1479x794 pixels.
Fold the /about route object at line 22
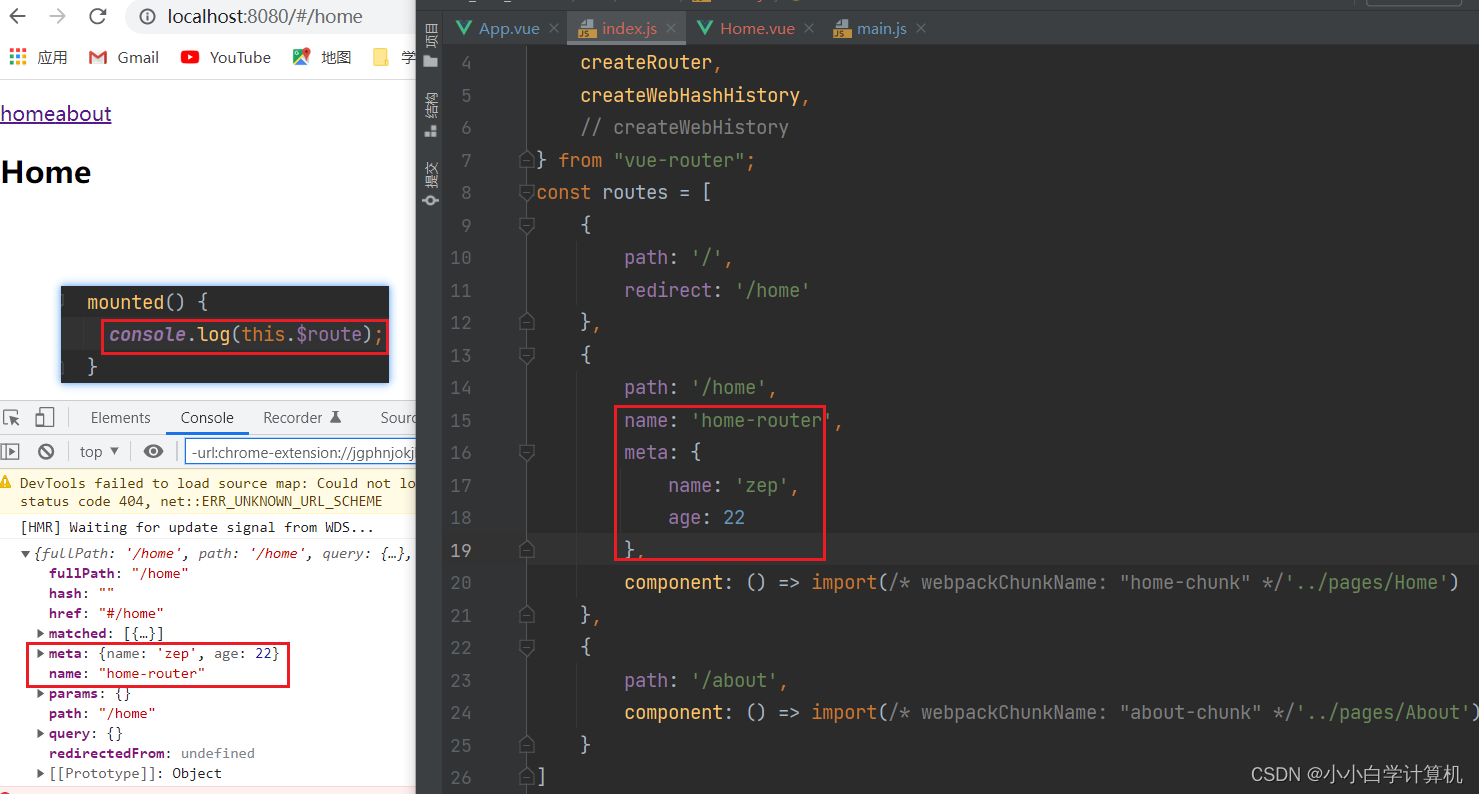(x=526, y=647)
